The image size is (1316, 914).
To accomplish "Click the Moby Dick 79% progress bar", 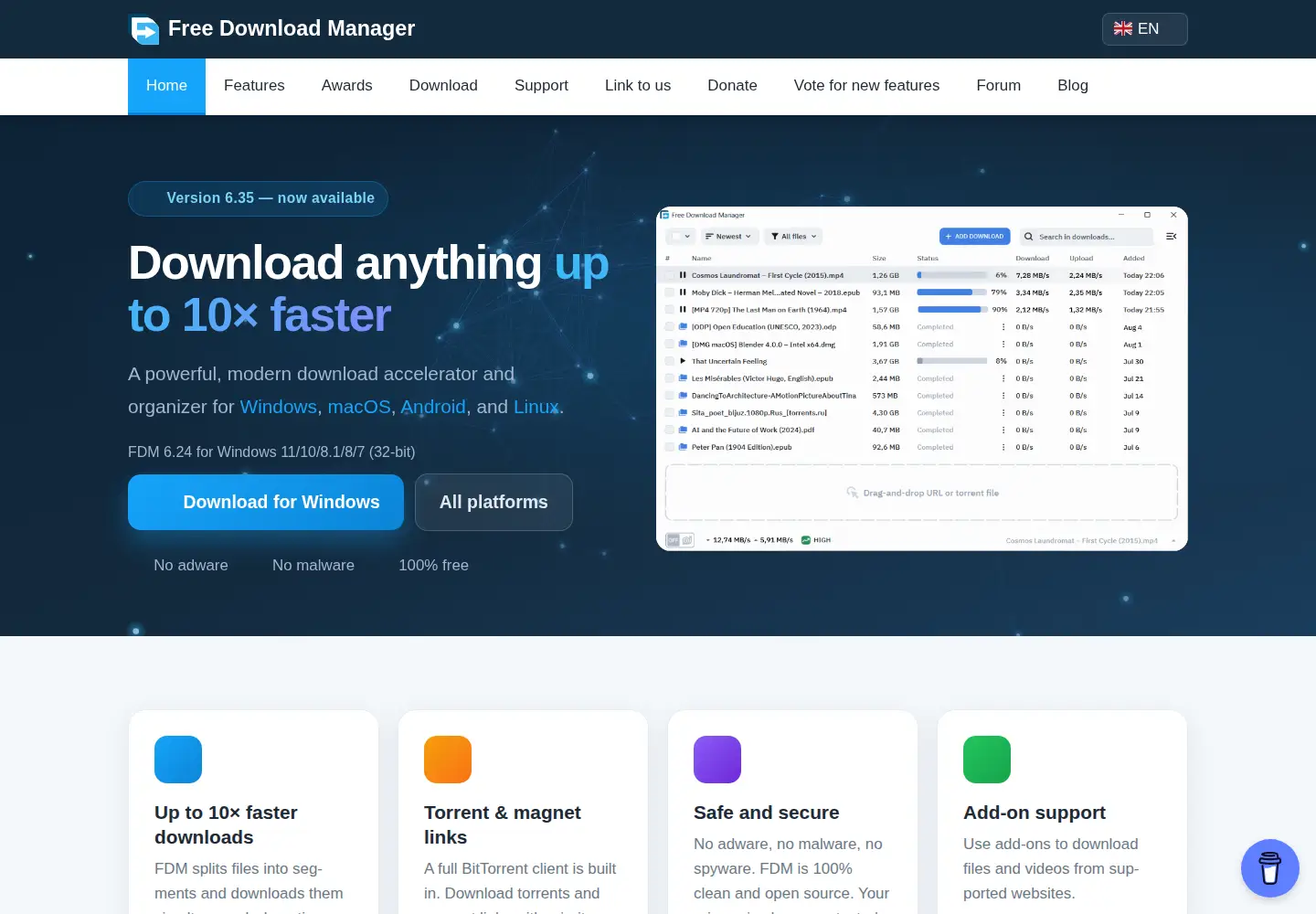I will tap(951, 292).
